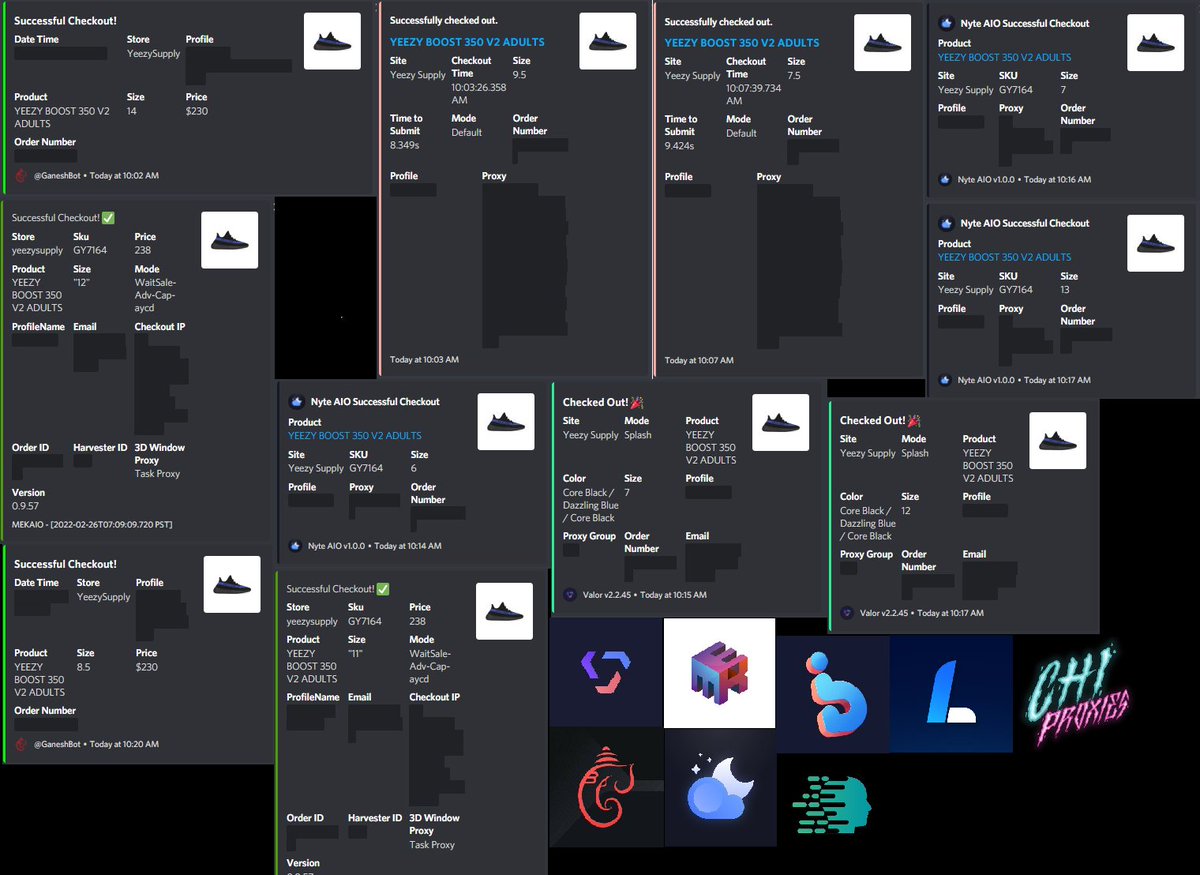
Task: Open YEEZY BOOST 350 V2 ADULTS link, size 7.5 embed
Action: click(742, 42)
